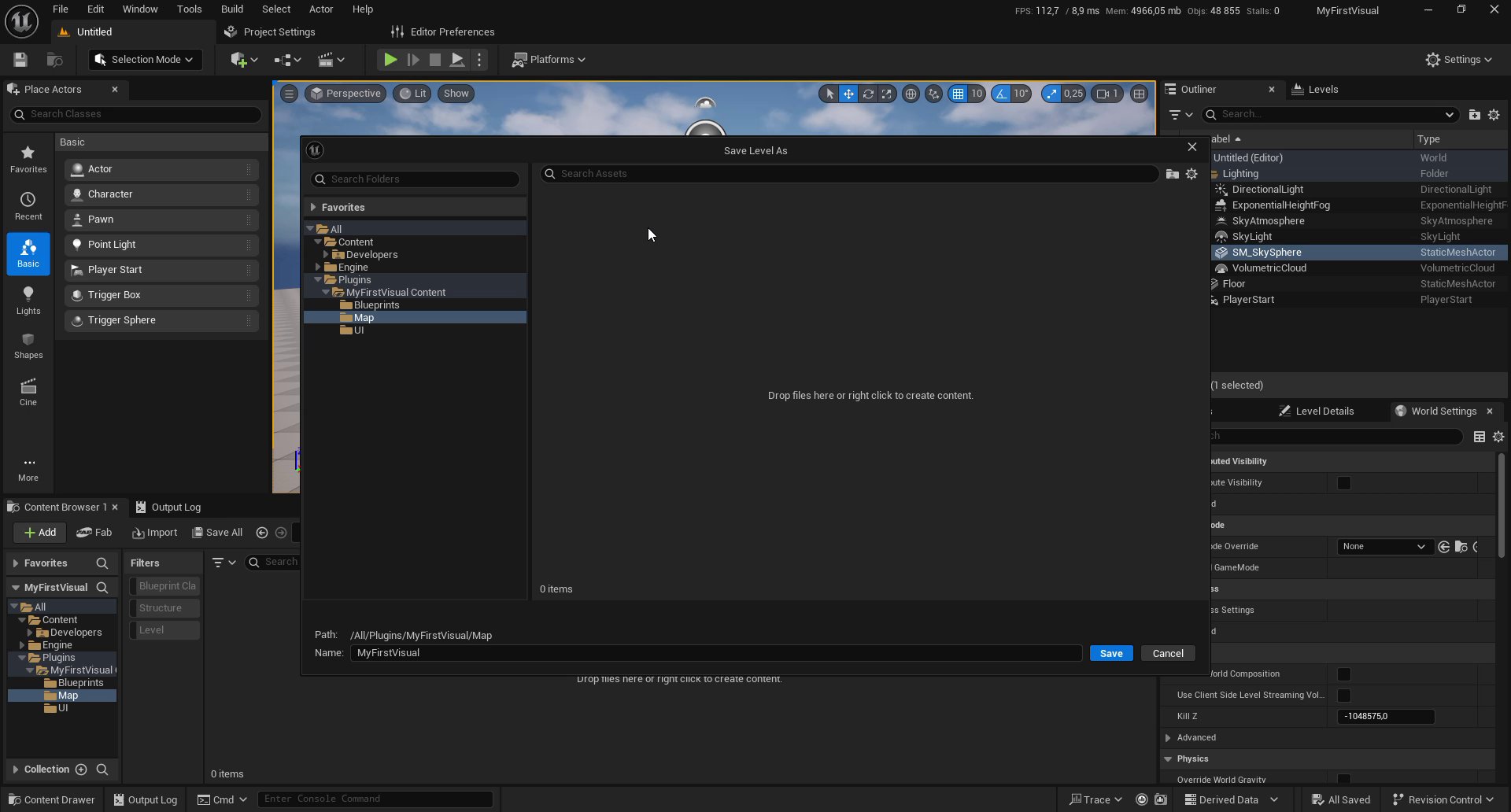Click the Play in editor button
This screenshot has width=1511, height=812.
(390, 60)
